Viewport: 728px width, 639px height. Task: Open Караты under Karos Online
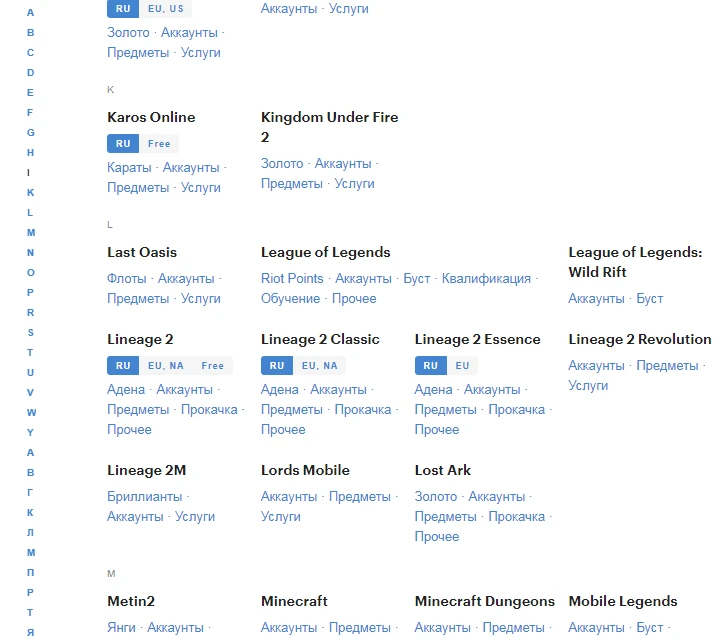(129, 167)
